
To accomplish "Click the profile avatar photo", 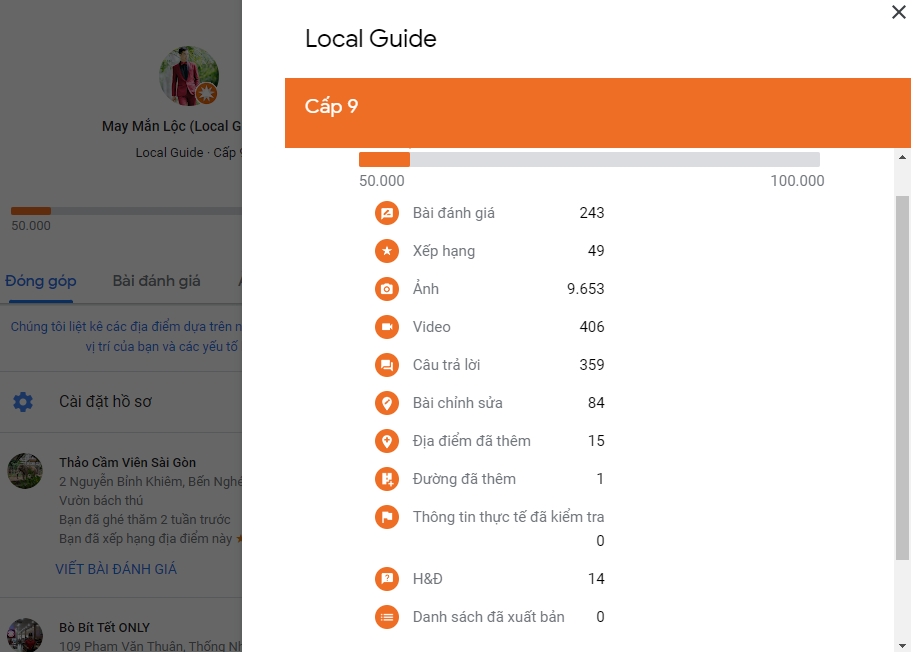I will coord(189,76).
